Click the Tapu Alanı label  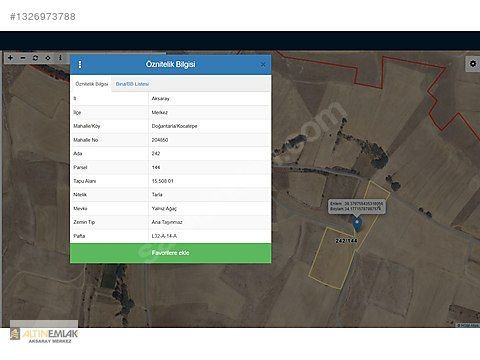[85, 181]
